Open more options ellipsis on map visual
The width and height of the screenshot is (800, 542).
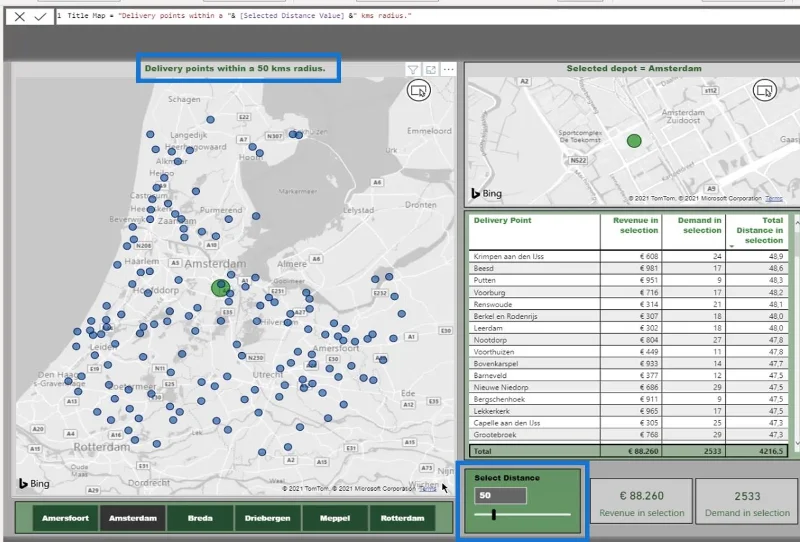click(x=448, y=69)
